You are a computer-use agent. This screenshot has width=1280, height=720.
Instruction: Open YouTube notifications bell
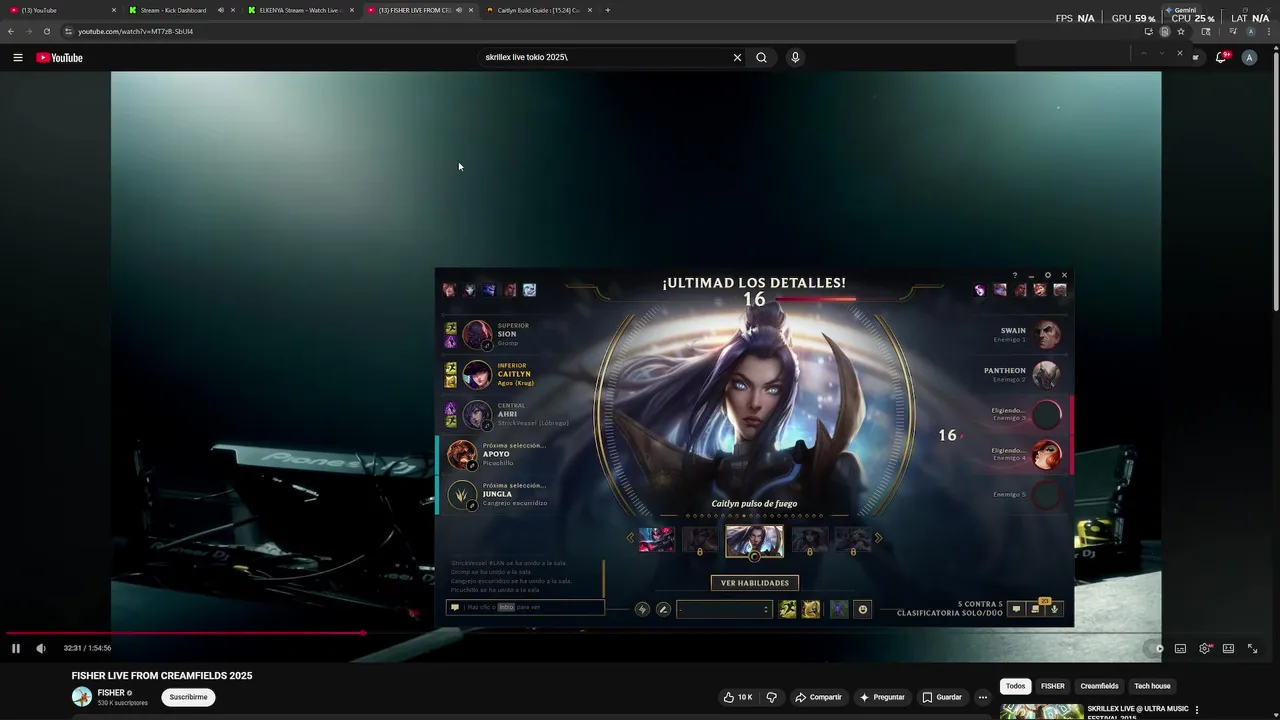click(1221, 57)
